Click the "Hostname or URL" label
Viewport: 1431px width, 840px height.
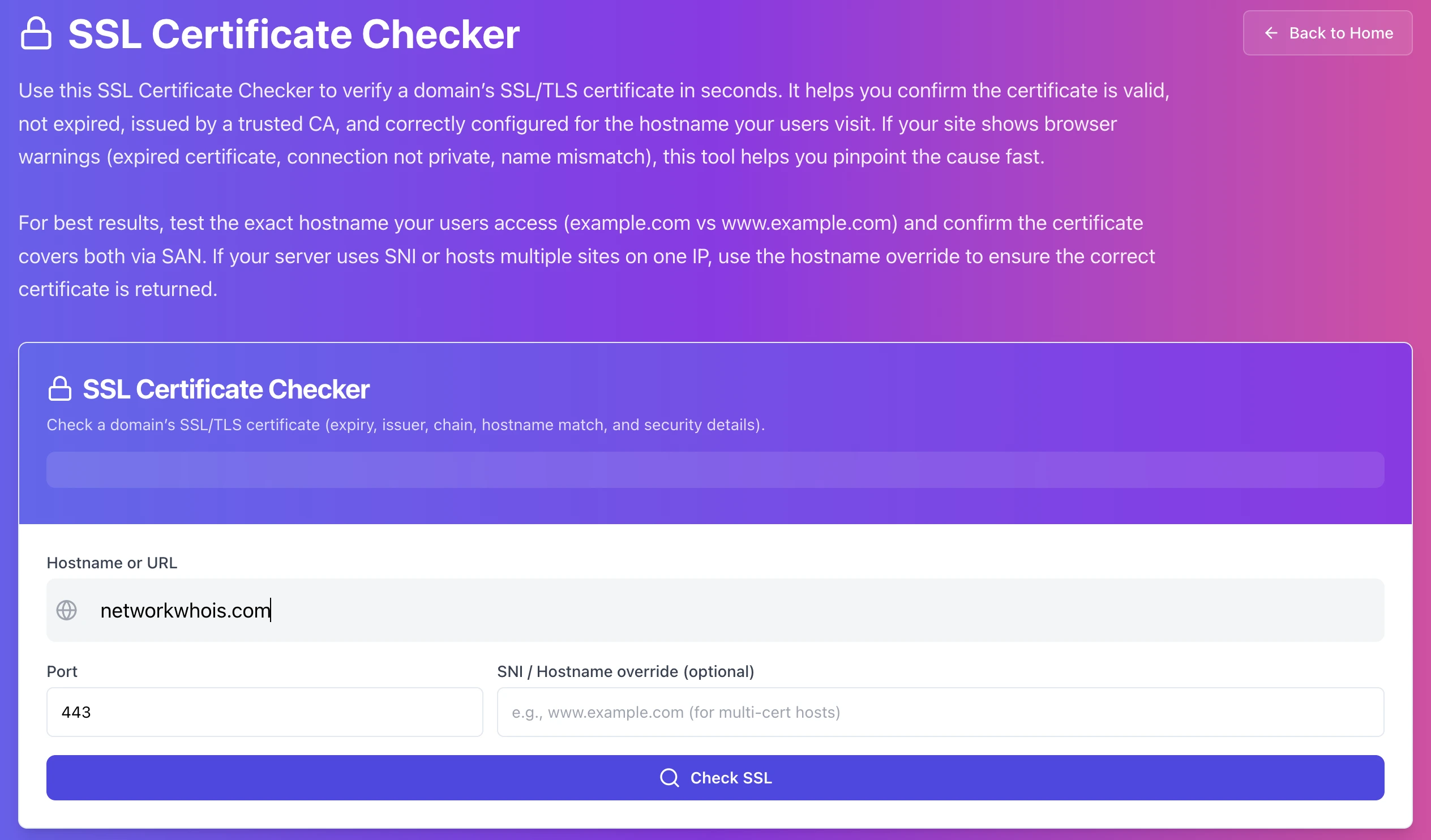[112, 563]
